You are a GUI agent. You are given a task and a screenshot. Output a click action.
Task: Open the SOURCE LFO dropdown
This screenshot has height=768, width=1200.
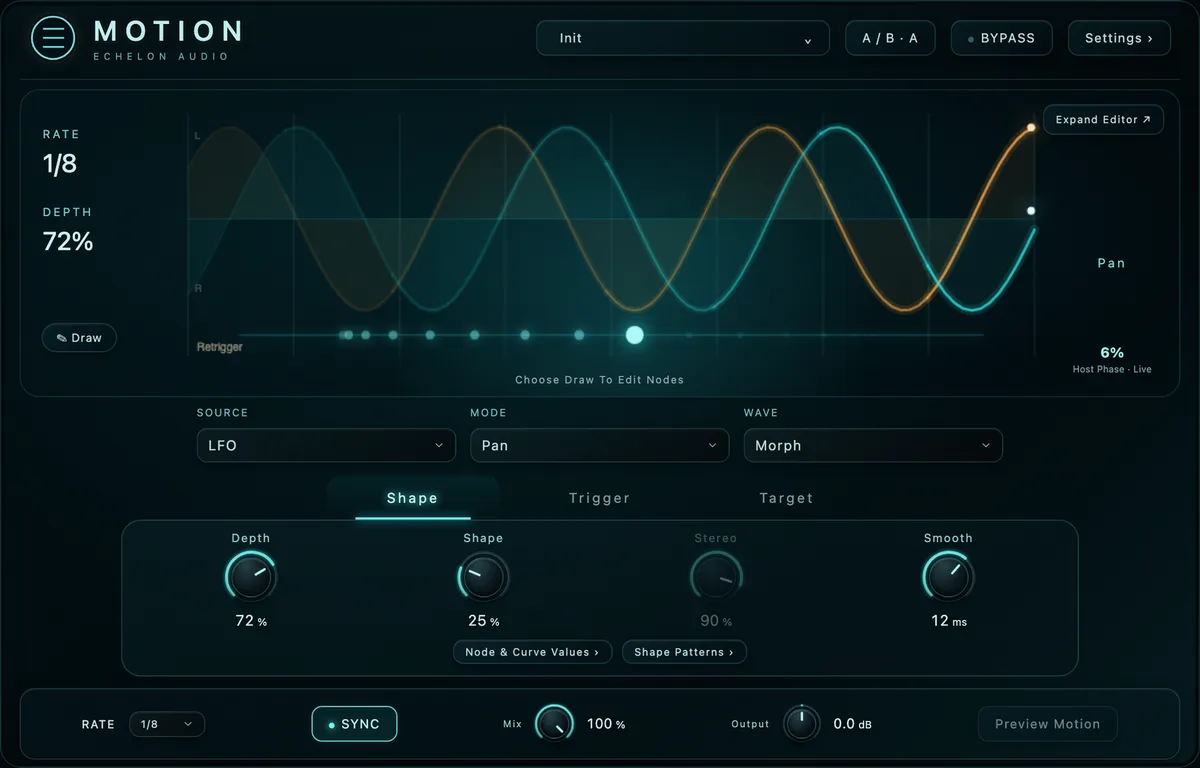(x=326, y=445)
